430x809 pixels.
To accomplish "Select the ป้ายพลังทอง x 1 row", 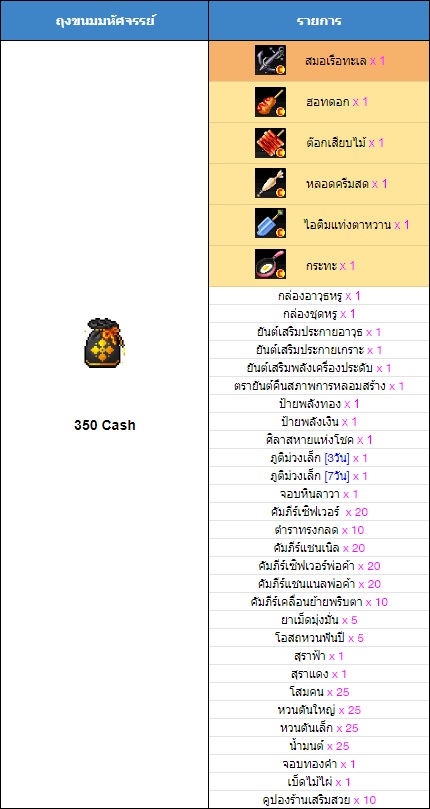I will [x=319, y=404].
